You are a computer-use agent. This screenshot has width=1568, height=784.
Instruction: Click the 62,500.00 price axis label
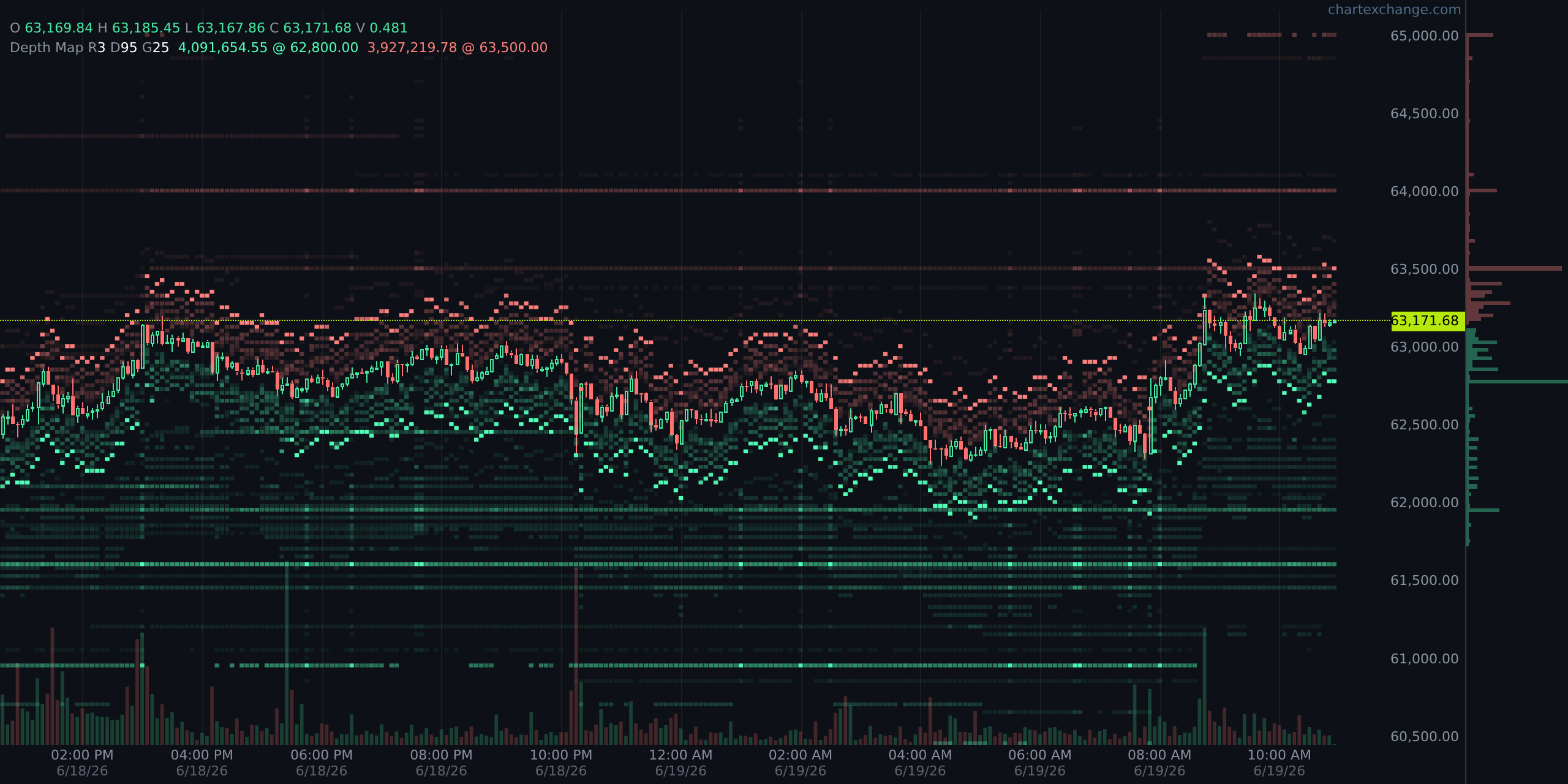click(x=1425, y=424)
